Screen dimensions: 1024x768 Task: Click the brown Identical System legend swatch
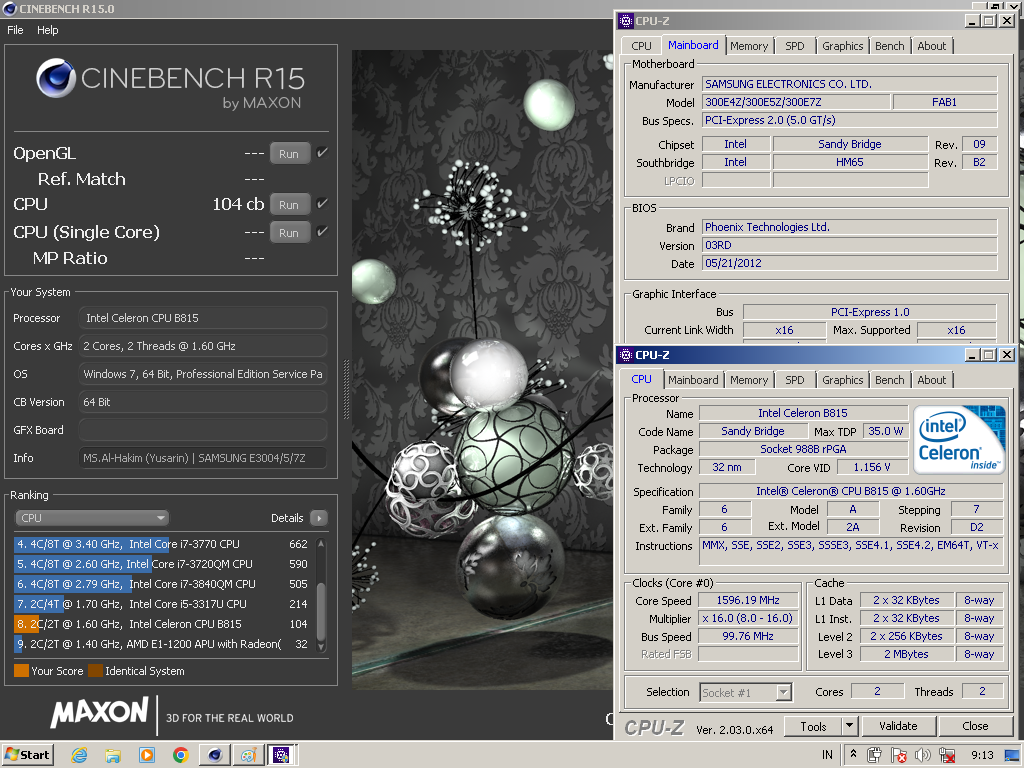click(x=95, y=671)
